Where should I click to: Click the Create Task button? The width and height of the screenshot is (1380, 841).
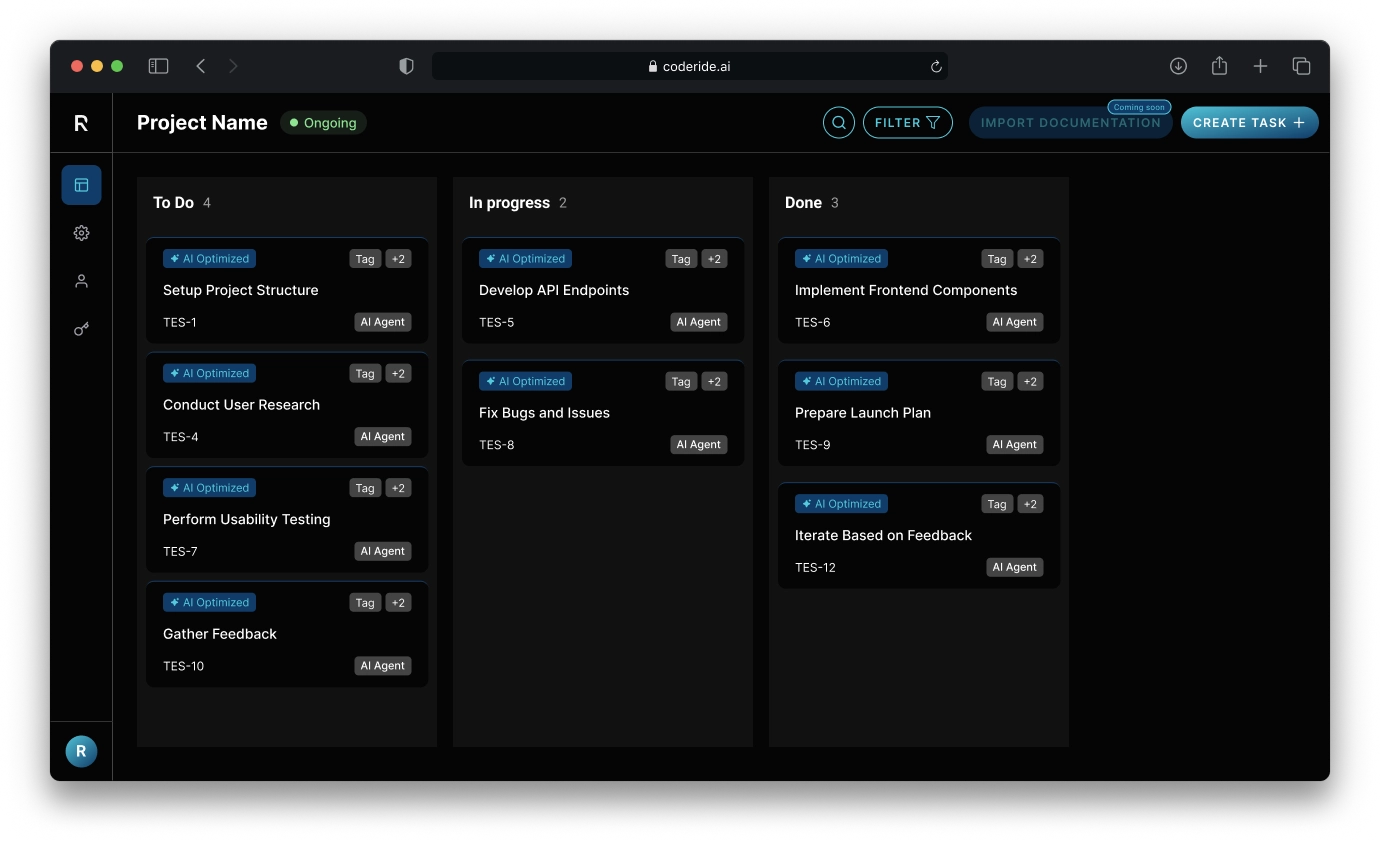click(1249, 123)
